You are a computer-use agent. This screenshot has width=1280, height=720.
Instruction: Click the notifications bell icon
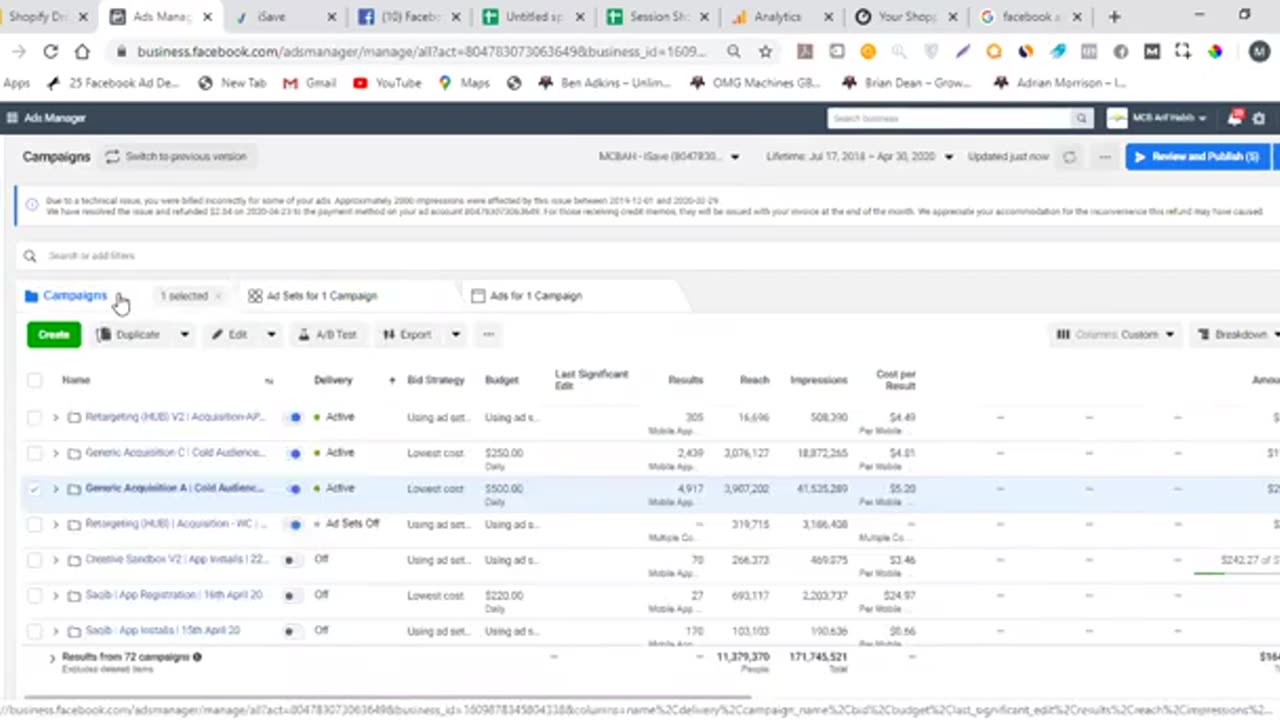1235,118
